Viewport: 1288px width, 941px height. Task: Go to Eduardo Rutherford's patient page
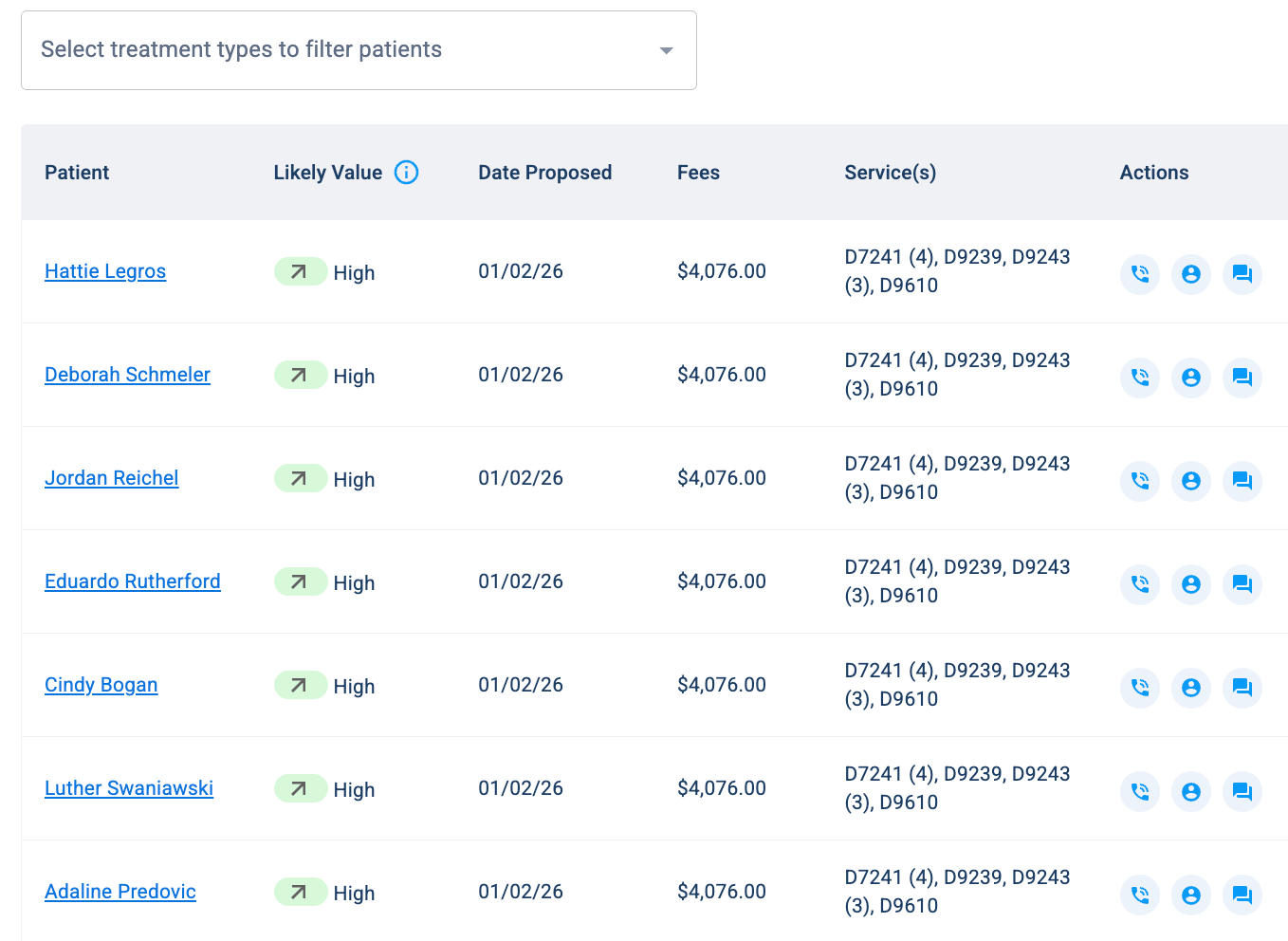(x=133, y=582)
